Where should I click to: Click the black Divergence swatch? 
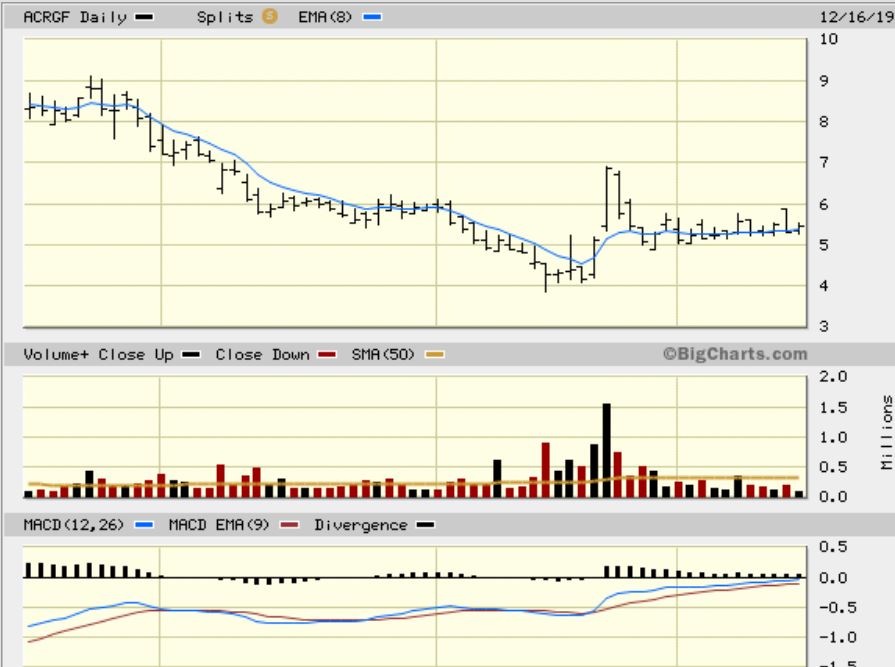425,525
